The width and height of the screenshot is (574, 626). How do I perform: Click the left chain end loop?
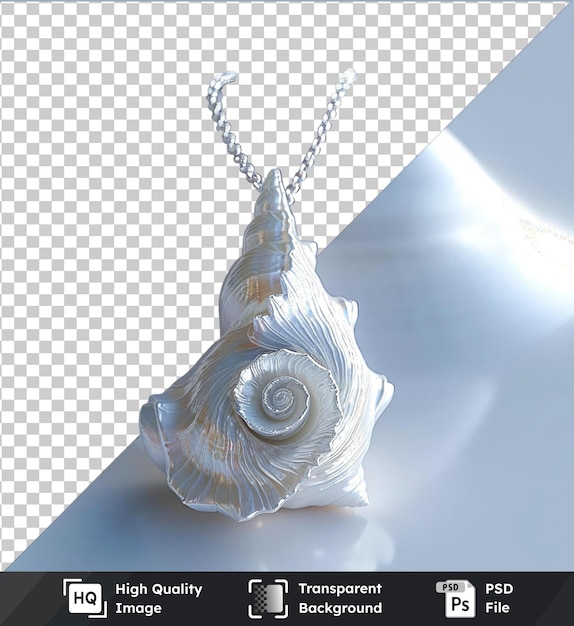(226, 77)
